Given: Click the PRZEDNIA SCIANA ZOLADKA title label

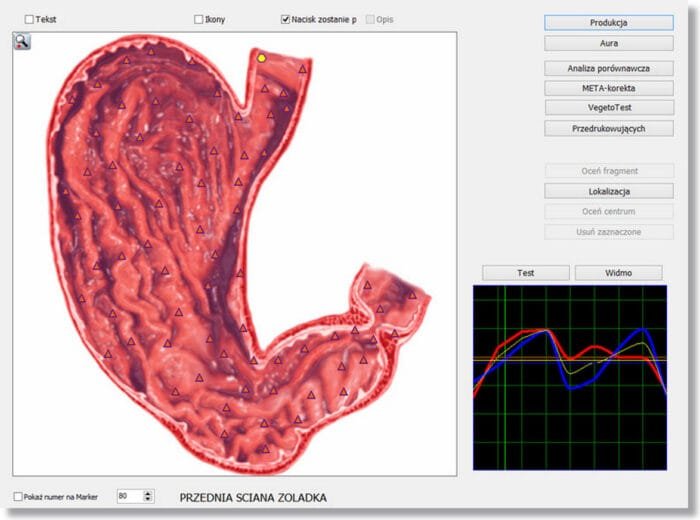Looking at the screenshot, I should click(x=252, y=497).
